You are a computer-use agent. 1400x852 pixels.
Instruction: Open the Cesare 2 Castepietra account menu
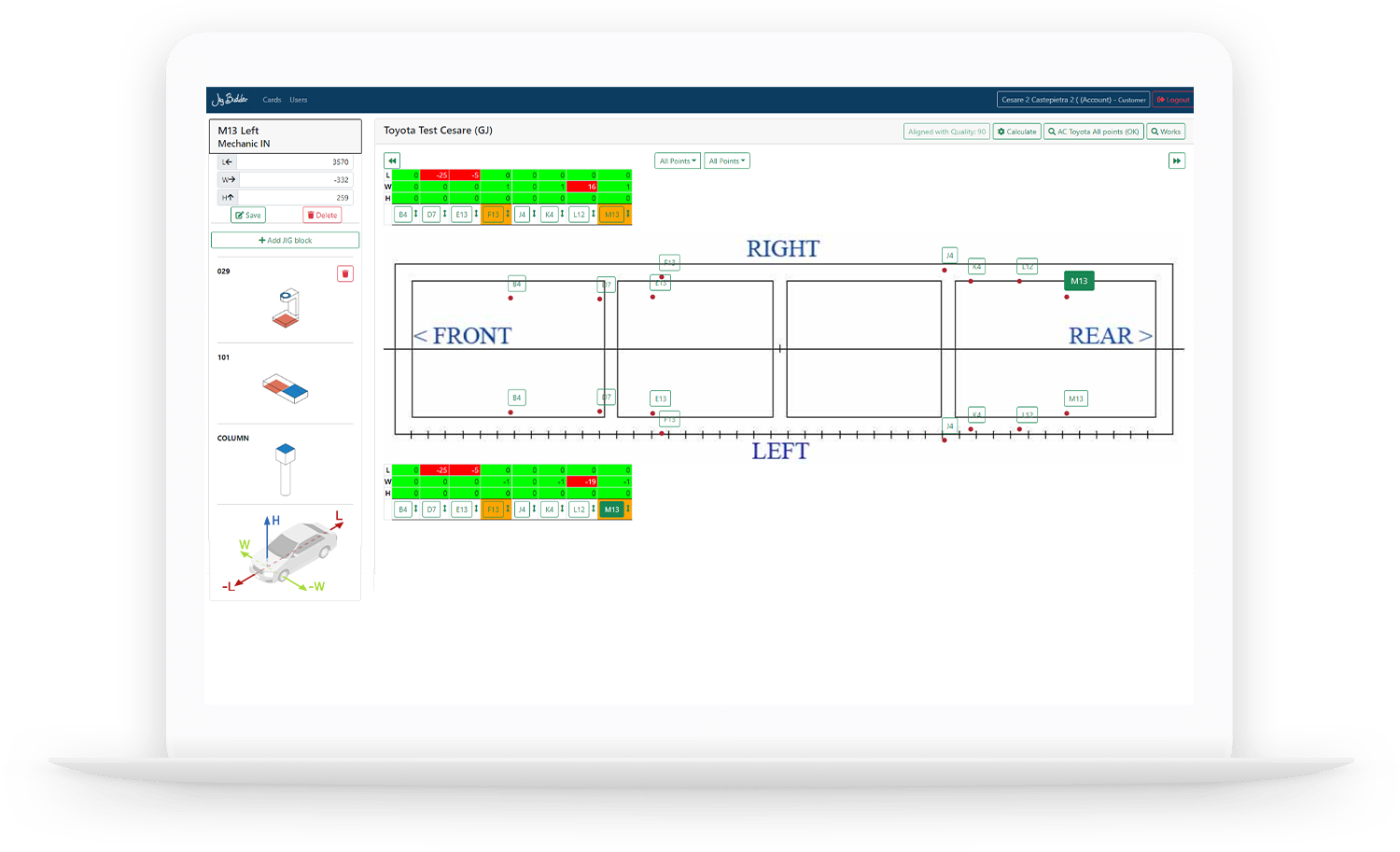pos(1072,100)
